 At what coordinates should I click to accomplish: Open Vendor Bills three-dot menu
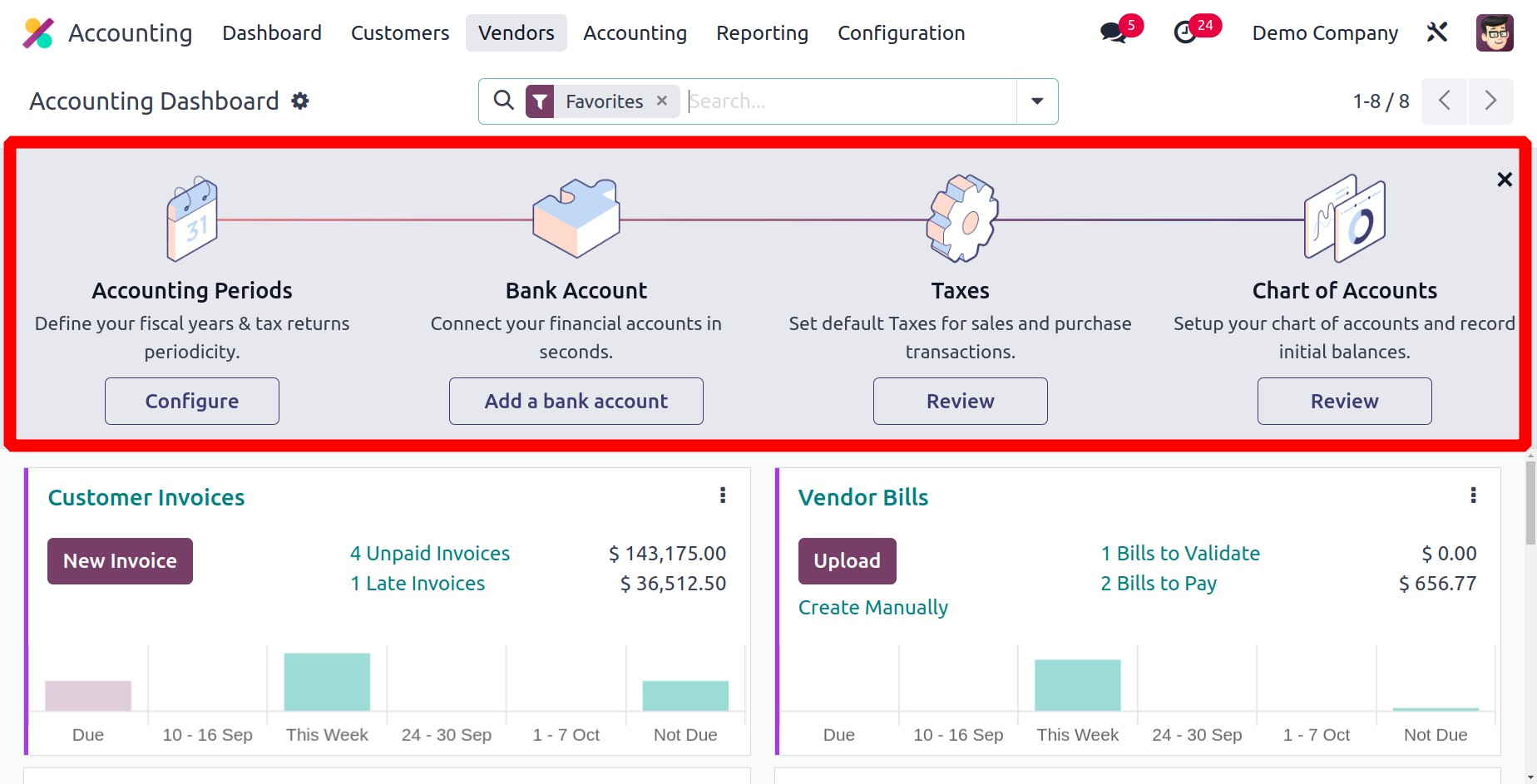coord(1473,496)
